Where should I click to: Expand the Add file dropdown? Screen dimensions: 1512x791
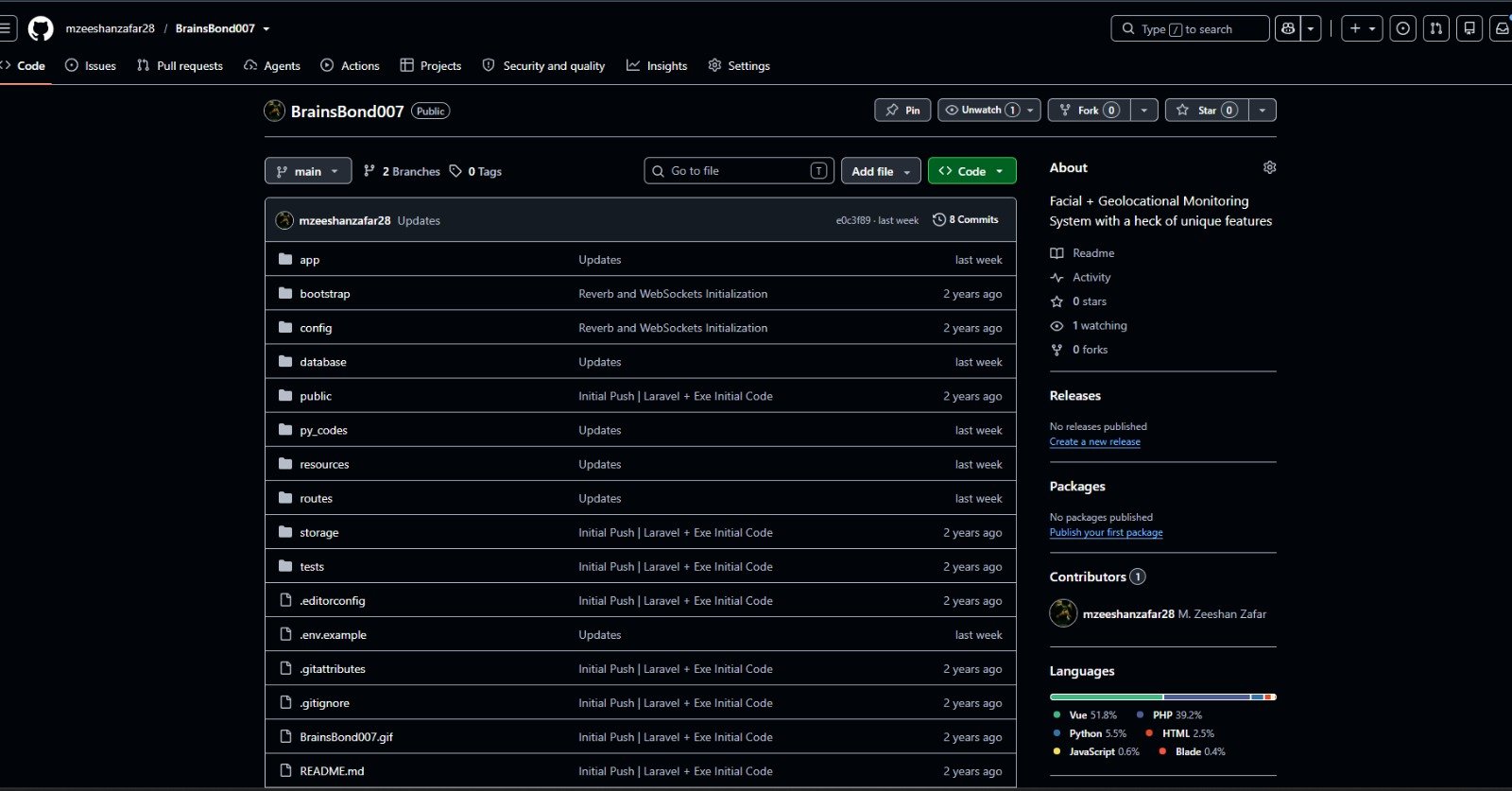click(881, 171)
